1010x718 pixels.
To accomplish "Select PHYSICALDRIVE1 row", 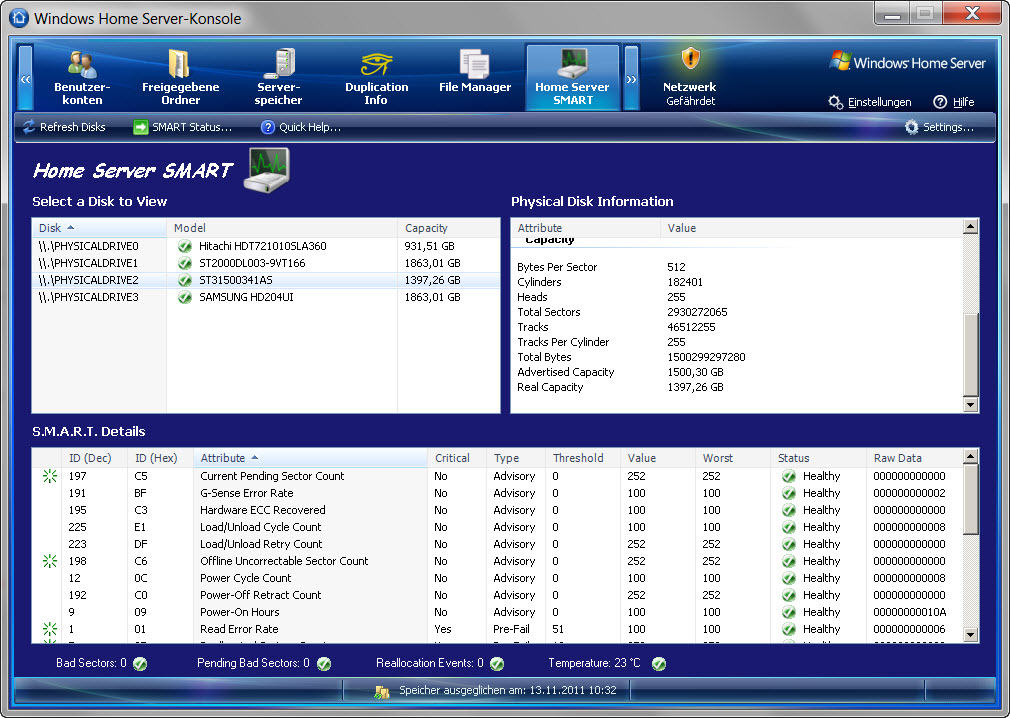I will tap(265, 263).
